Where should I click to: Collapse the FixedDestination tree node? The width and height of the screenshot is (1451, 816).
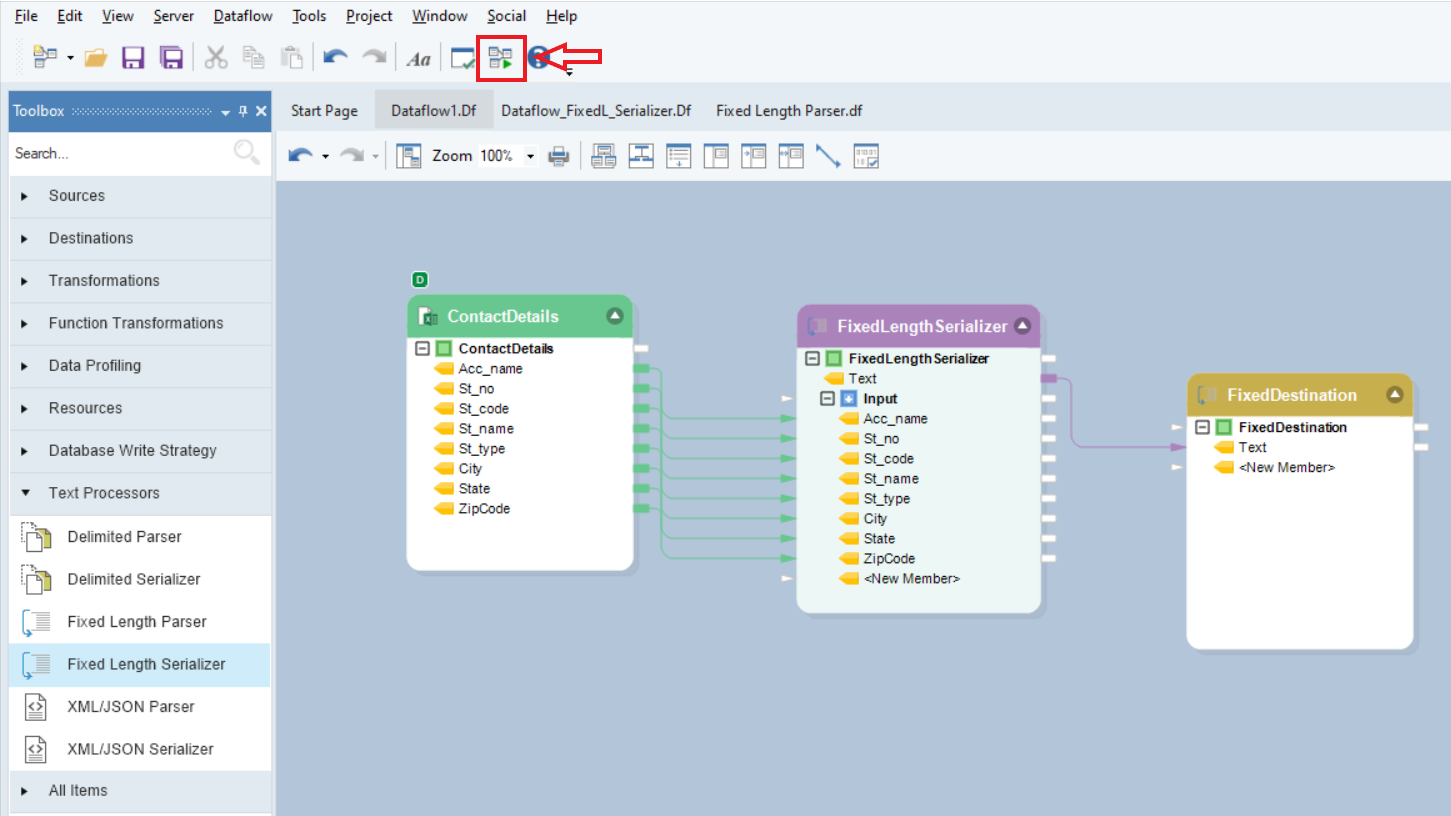[x=1202, y=427]
